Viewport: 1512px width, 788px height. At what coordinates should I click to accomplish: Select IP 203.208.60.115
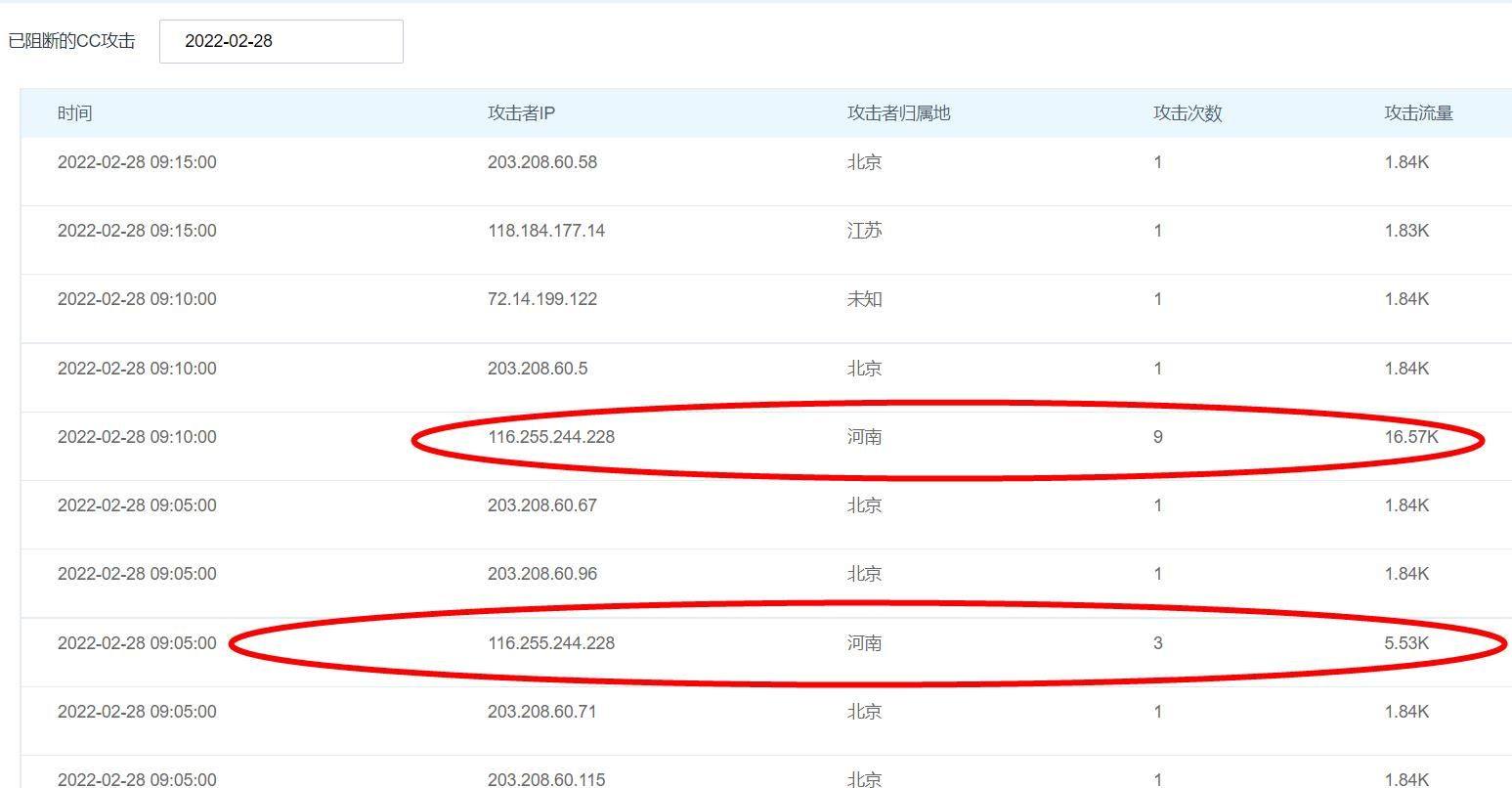[x=546, y=779]
